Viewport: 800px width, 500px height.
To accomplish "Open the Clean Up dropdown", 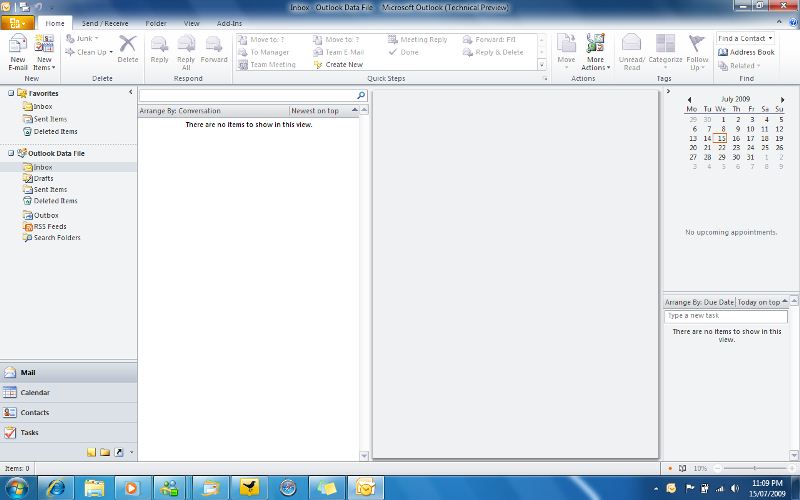I will [x=89, y=52].
